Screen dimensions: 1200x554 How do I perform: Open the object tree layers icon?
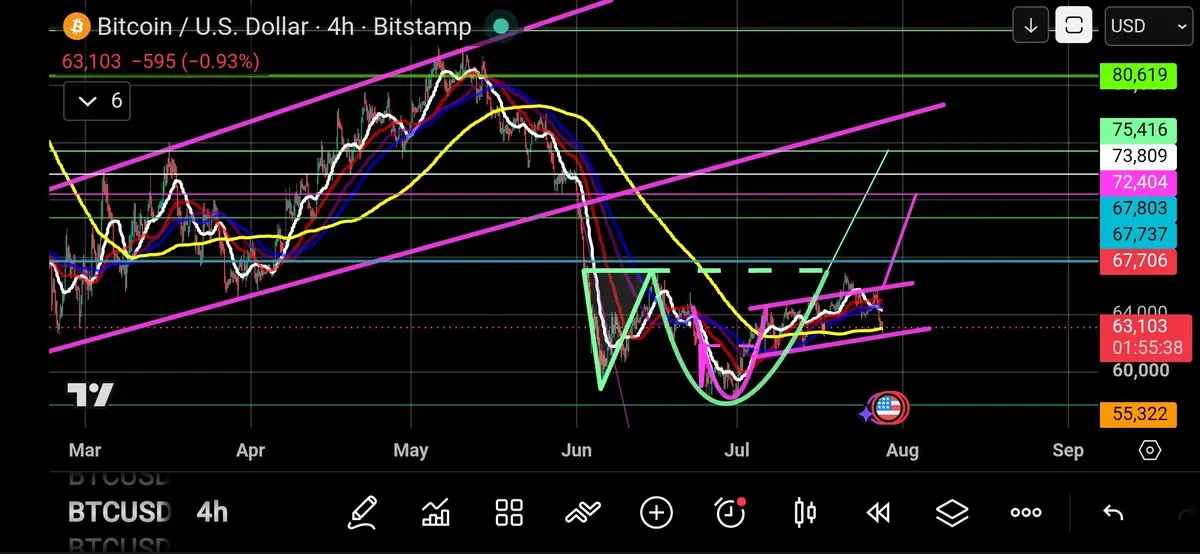coord(952,513)
